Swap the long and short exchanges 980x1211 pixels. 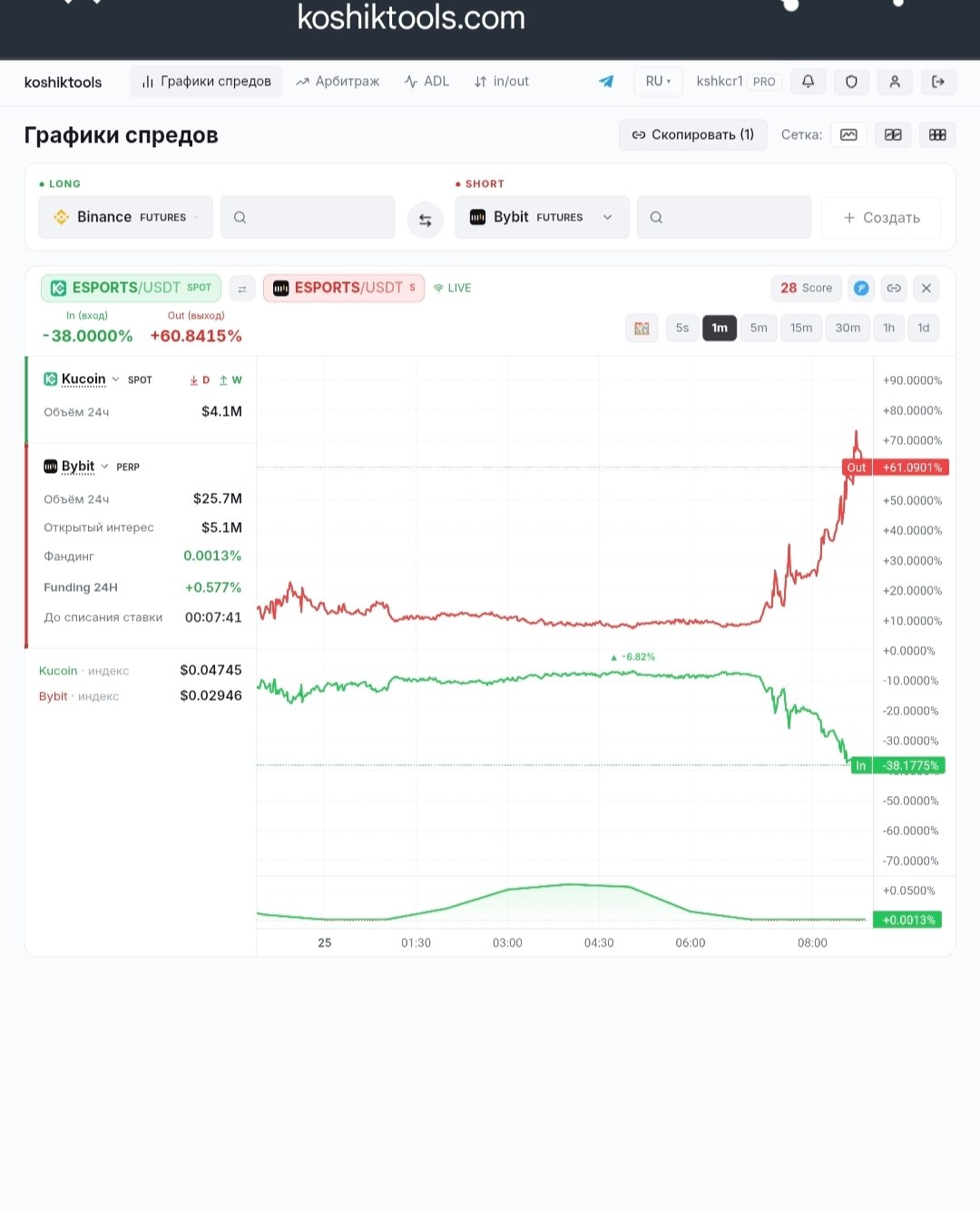[425, 219]
